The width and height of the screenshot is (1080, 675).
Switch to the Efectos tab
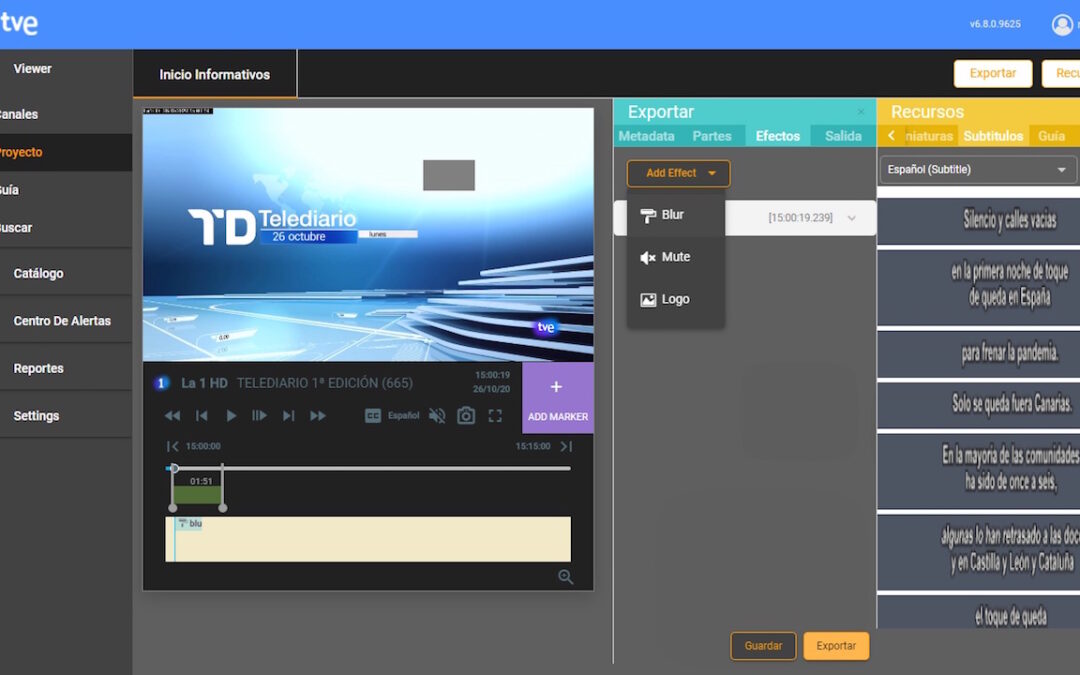778,136
